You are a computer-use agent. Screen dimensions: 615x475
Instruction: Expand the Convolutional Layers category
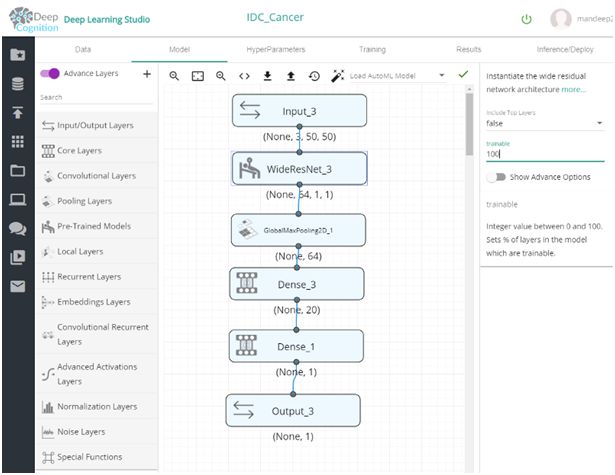point(96,176)
